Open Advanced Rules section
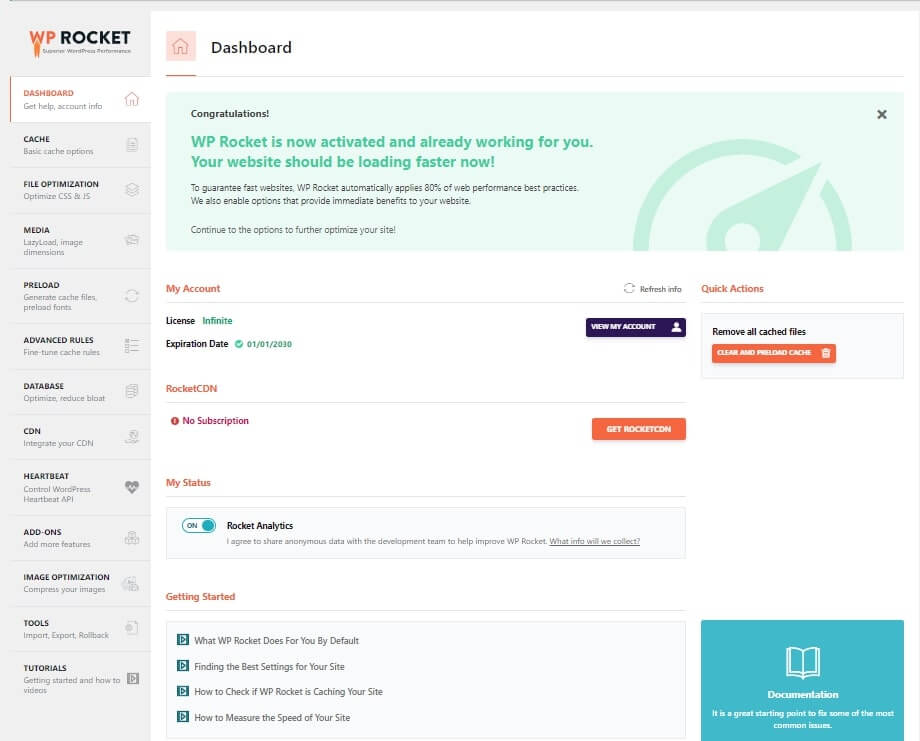 80,346
